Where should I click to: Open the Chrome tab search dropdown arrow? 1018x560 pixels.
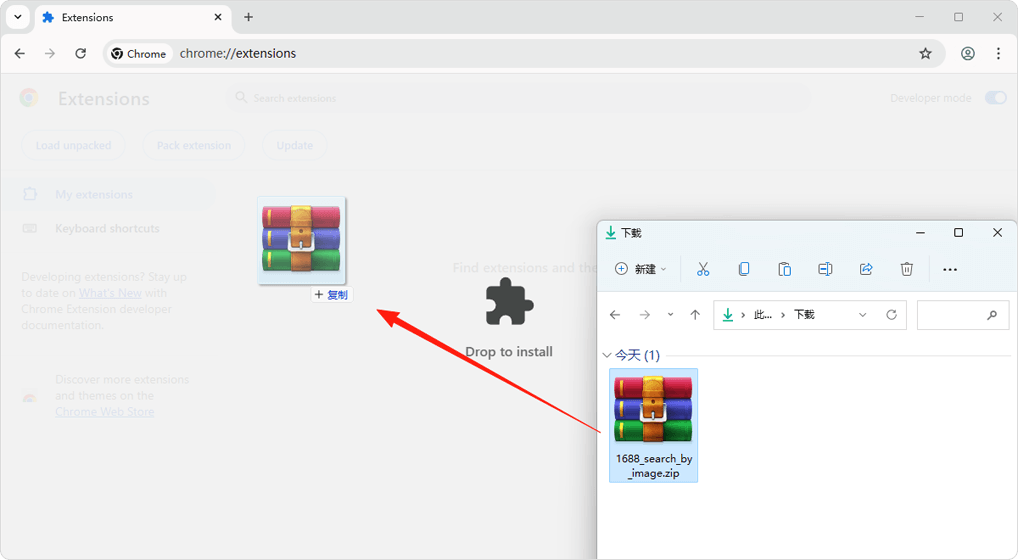coord(18,17)
